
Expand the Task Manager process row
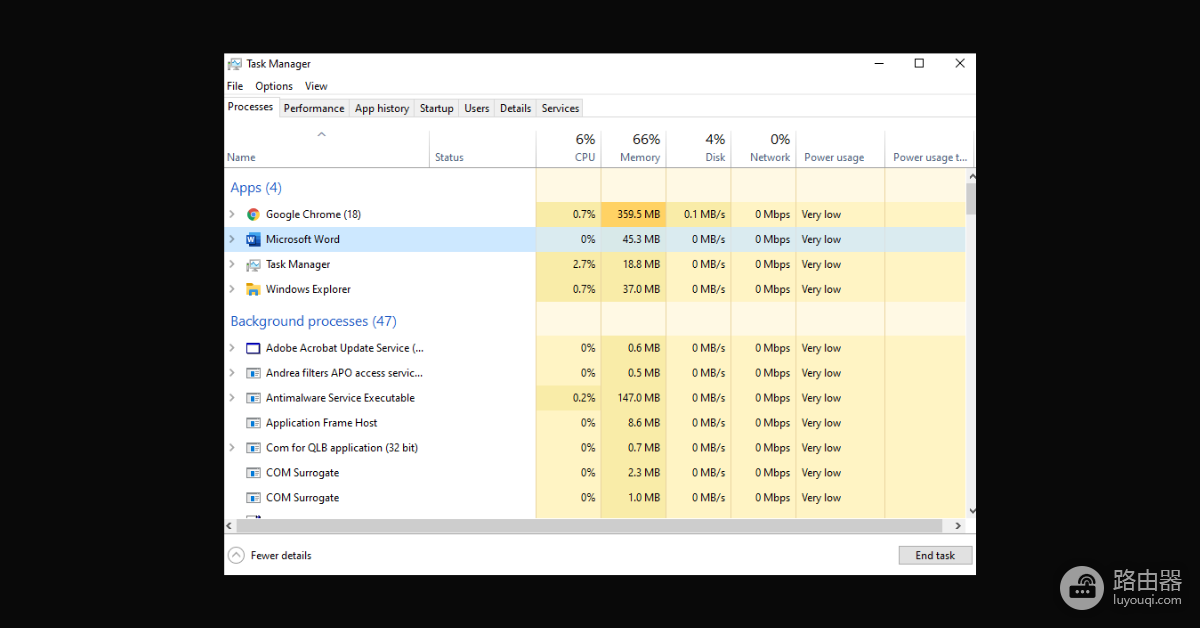click(232, 264)
